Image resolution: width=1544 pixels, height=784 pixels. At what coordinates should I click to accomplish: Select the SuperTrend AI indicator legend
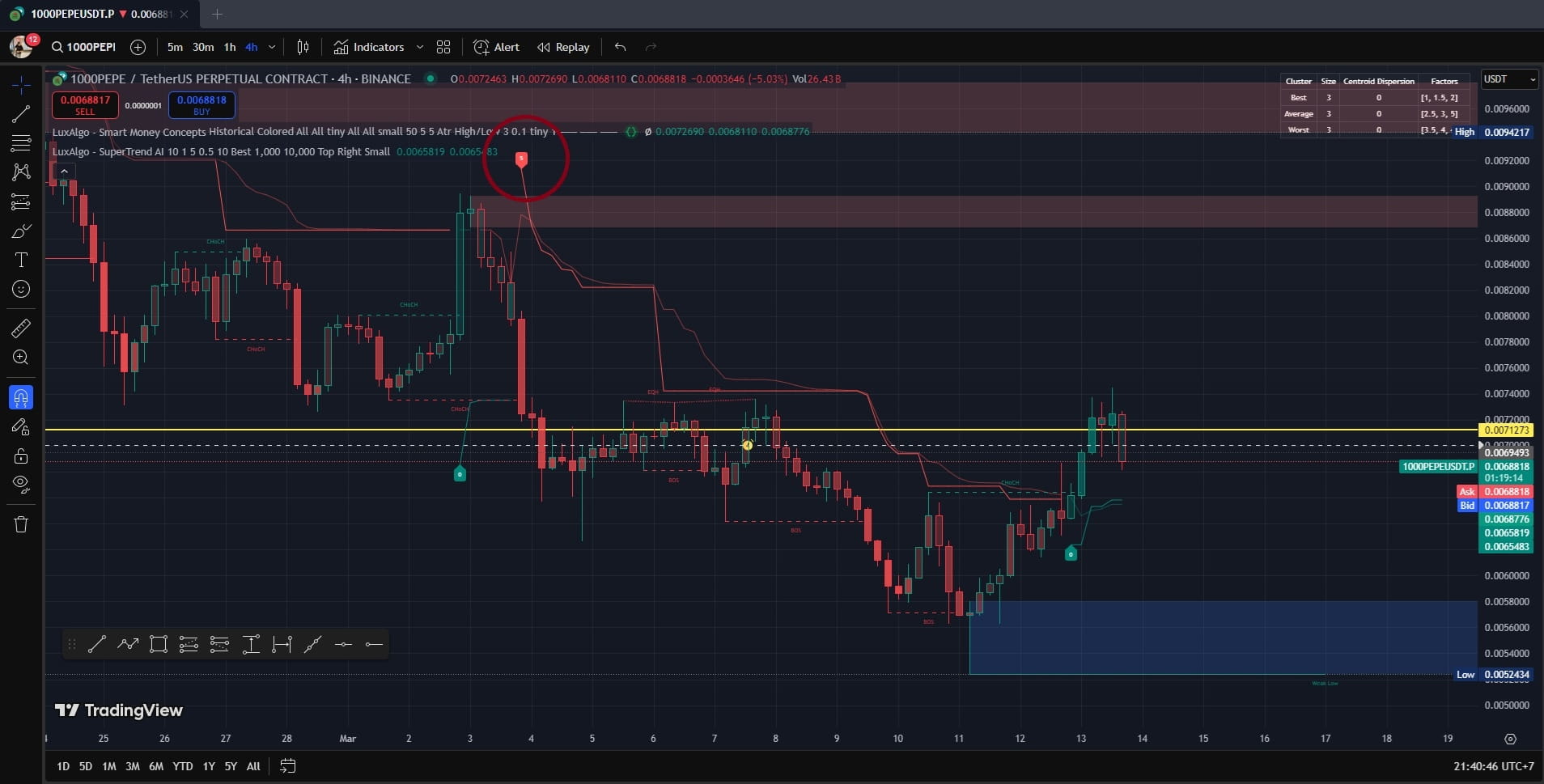pos(221,151)
